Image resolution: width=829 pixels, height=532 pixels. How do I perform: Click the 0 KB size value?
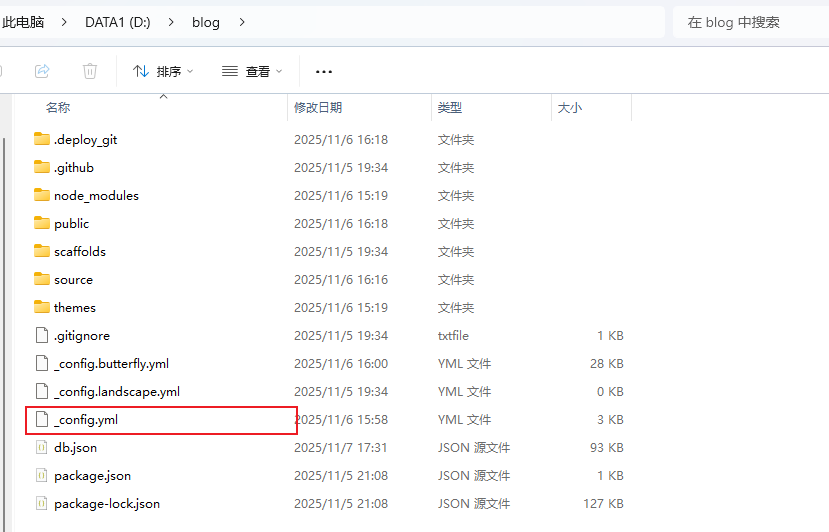click(x=610, y=392)
